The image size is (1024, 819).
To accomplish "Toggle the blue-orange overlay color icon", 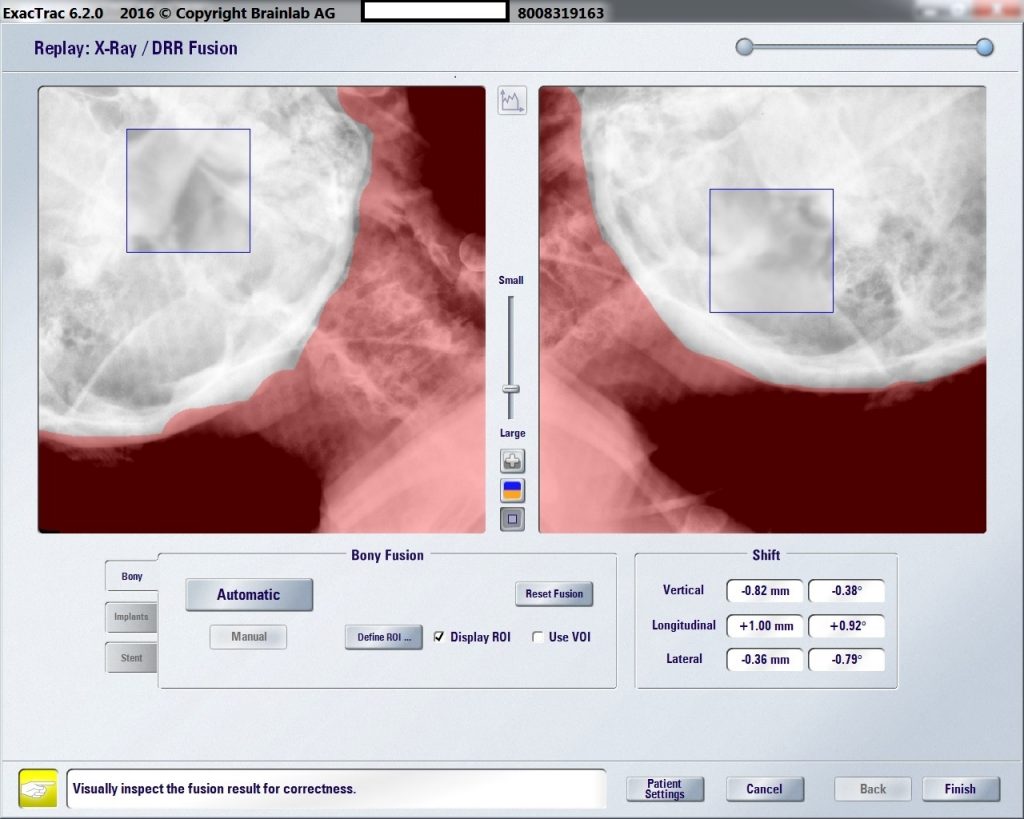I will pyautogui.click(x=512, y=491).
